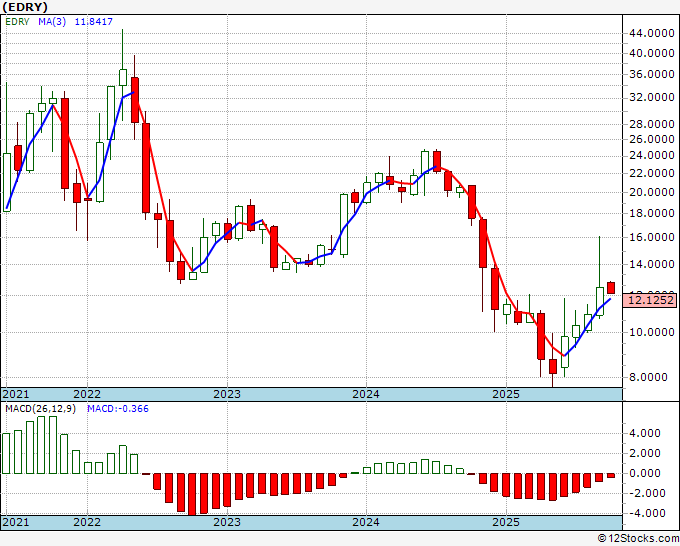Click the 26.0000 price axis label
680x546 pixels.
[x=651, y=139]
